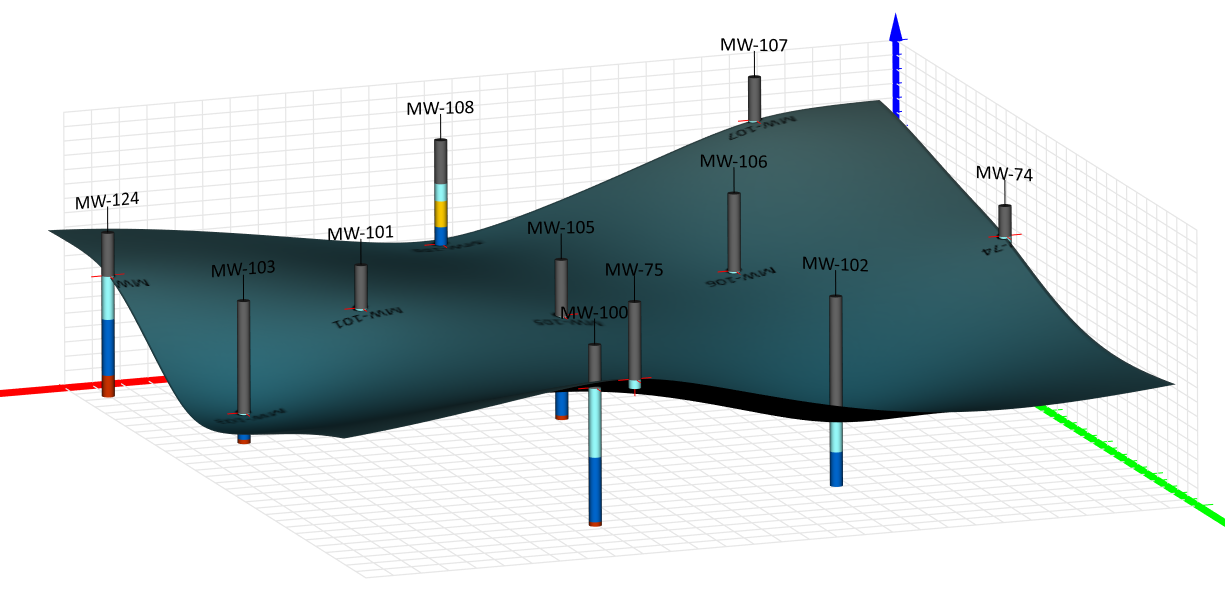Select the dark blue interval of MW-102
This screenshot has width=1225, height=593.
pos(836,468)
